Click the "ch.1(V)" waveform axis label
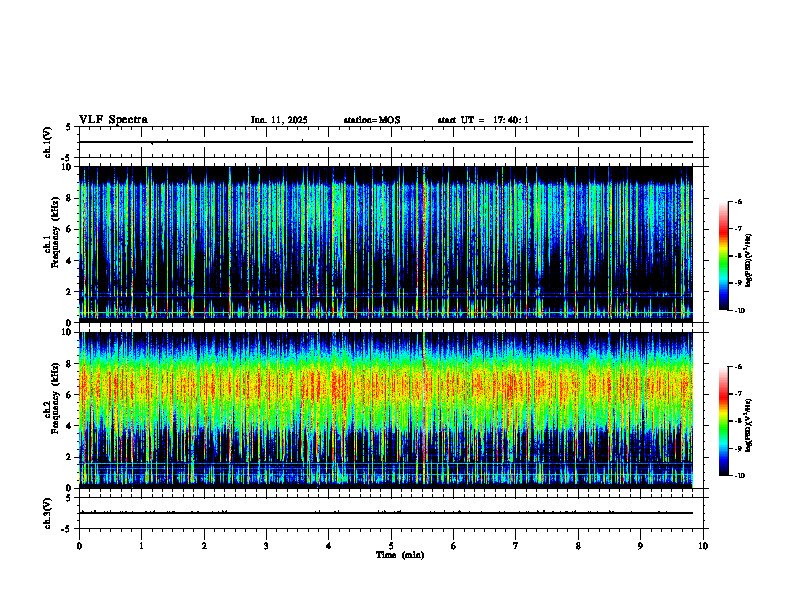Viewport: 792px width, 612px height. point(47,142)
